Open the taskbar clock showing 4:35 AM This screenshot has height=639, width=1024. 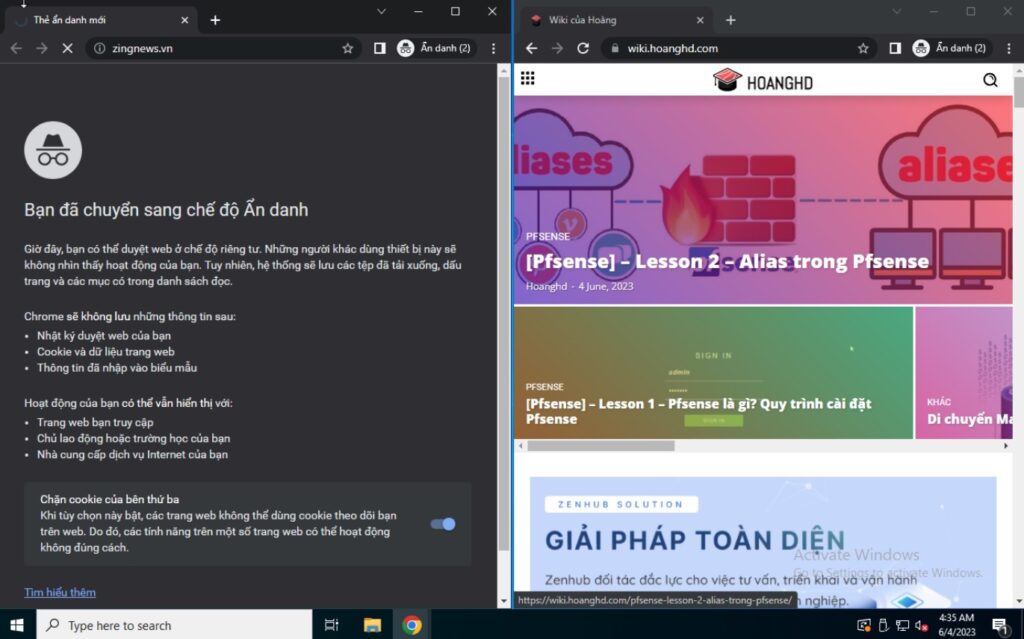coord(957,625)
